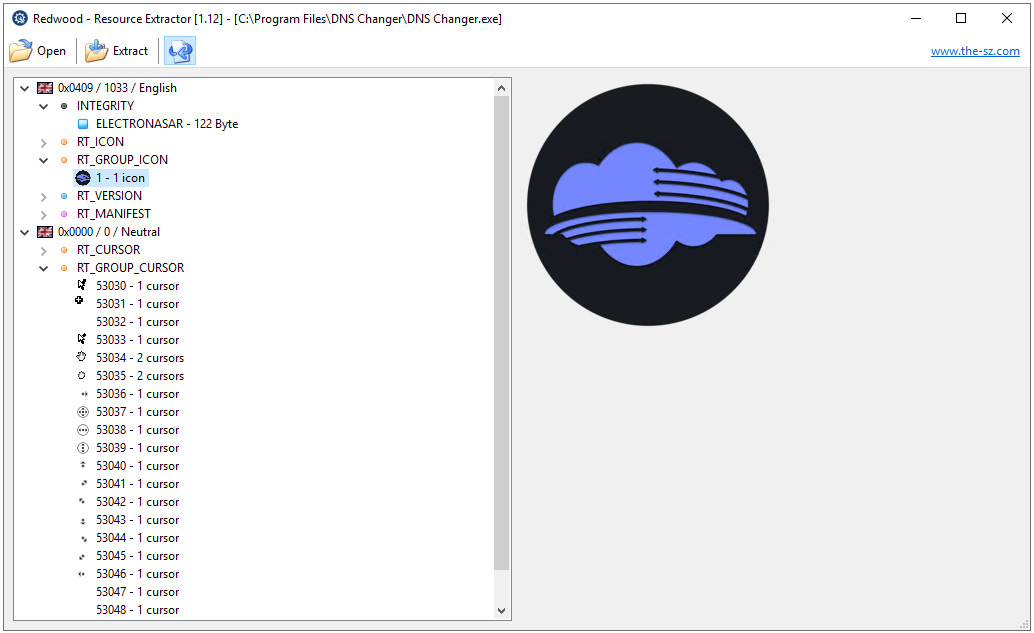Click the pink dot beside RT_MANIFEST
Screen dimensions: 1034x633
64,214
